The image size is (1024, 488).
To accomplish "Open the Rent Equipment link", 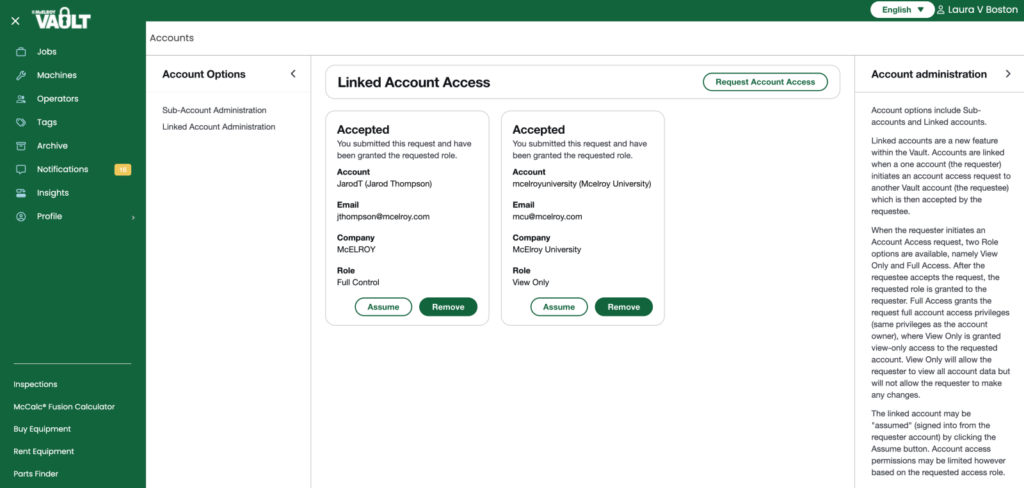I will tap(44, 451).
